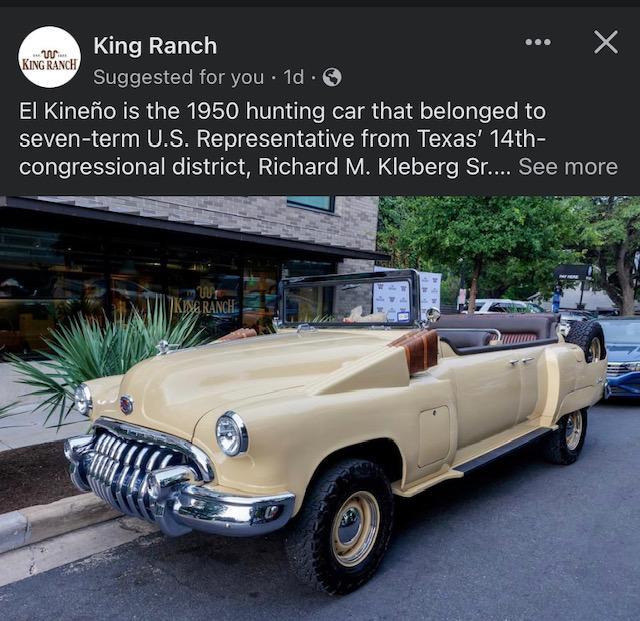Click the Suggested for you label
This screenshot has width=640, height=621.
178,77
